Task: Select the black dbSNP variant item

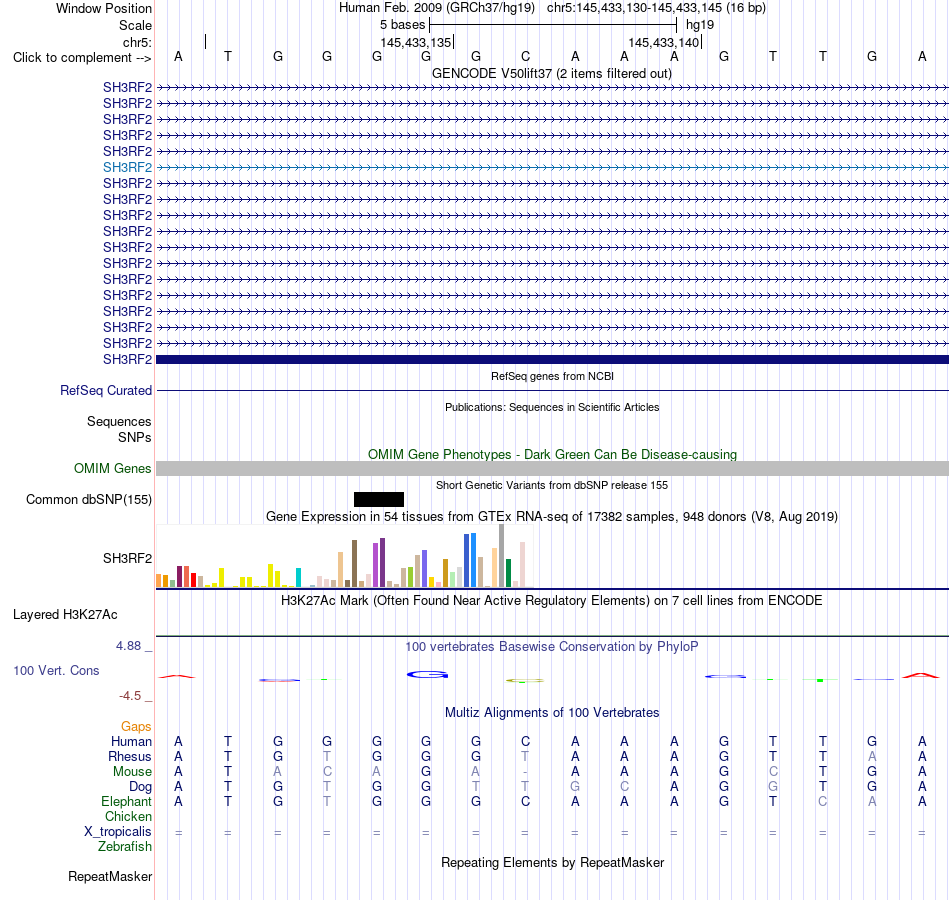Action: pyautogui.click(x=379, y=499)
